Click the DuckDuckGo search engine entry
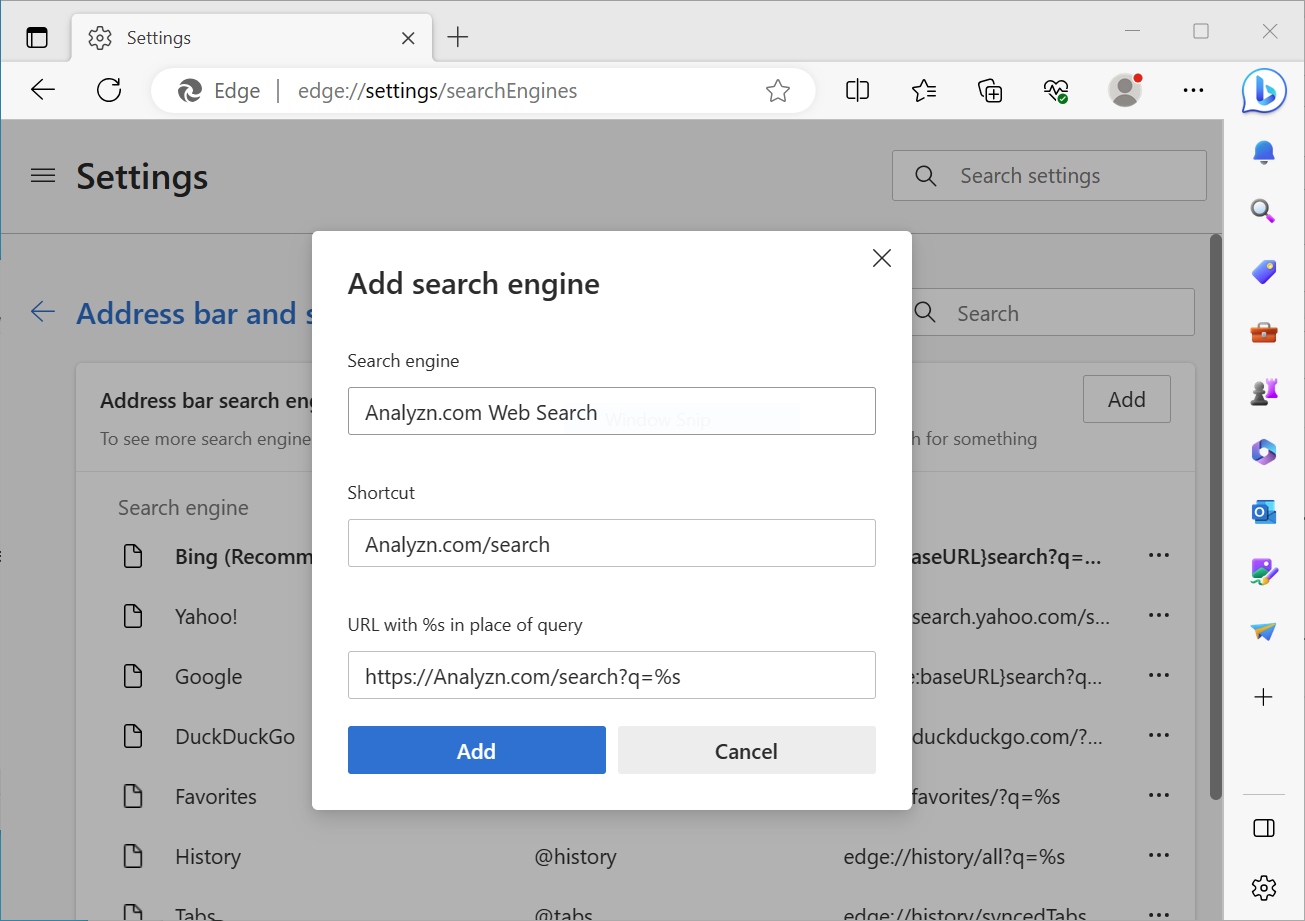Screen dimensions: 1305x921 coord(235,737)
